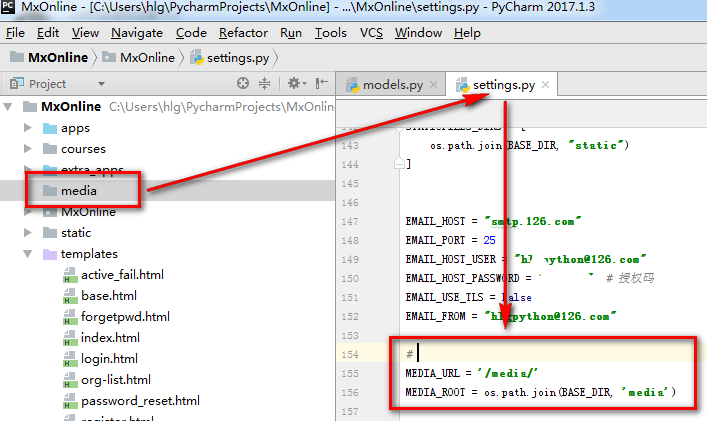
Task: Select index.html file
Action: tap(110, 338)
